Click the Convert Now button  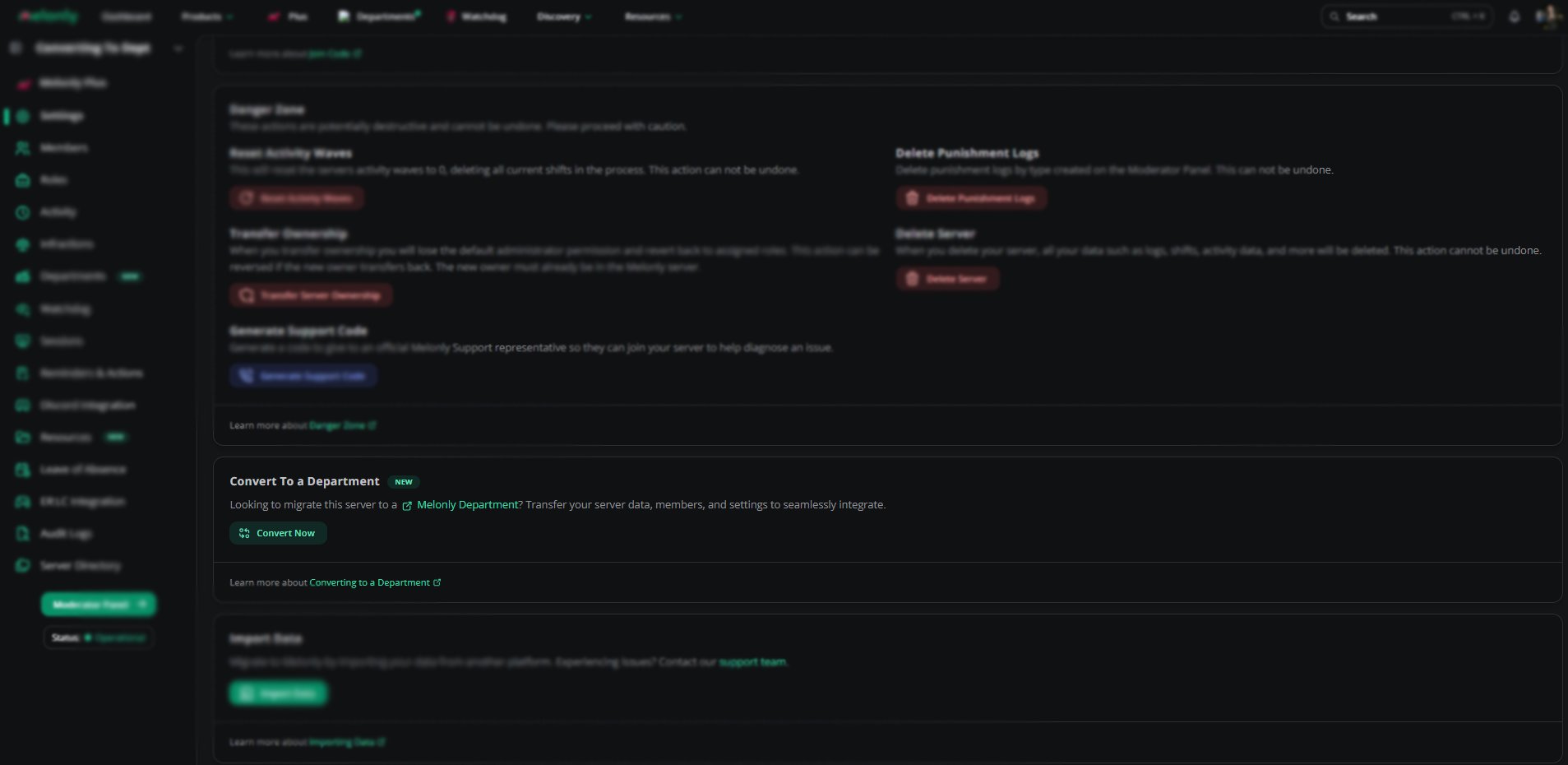click(x=278, y=533)
